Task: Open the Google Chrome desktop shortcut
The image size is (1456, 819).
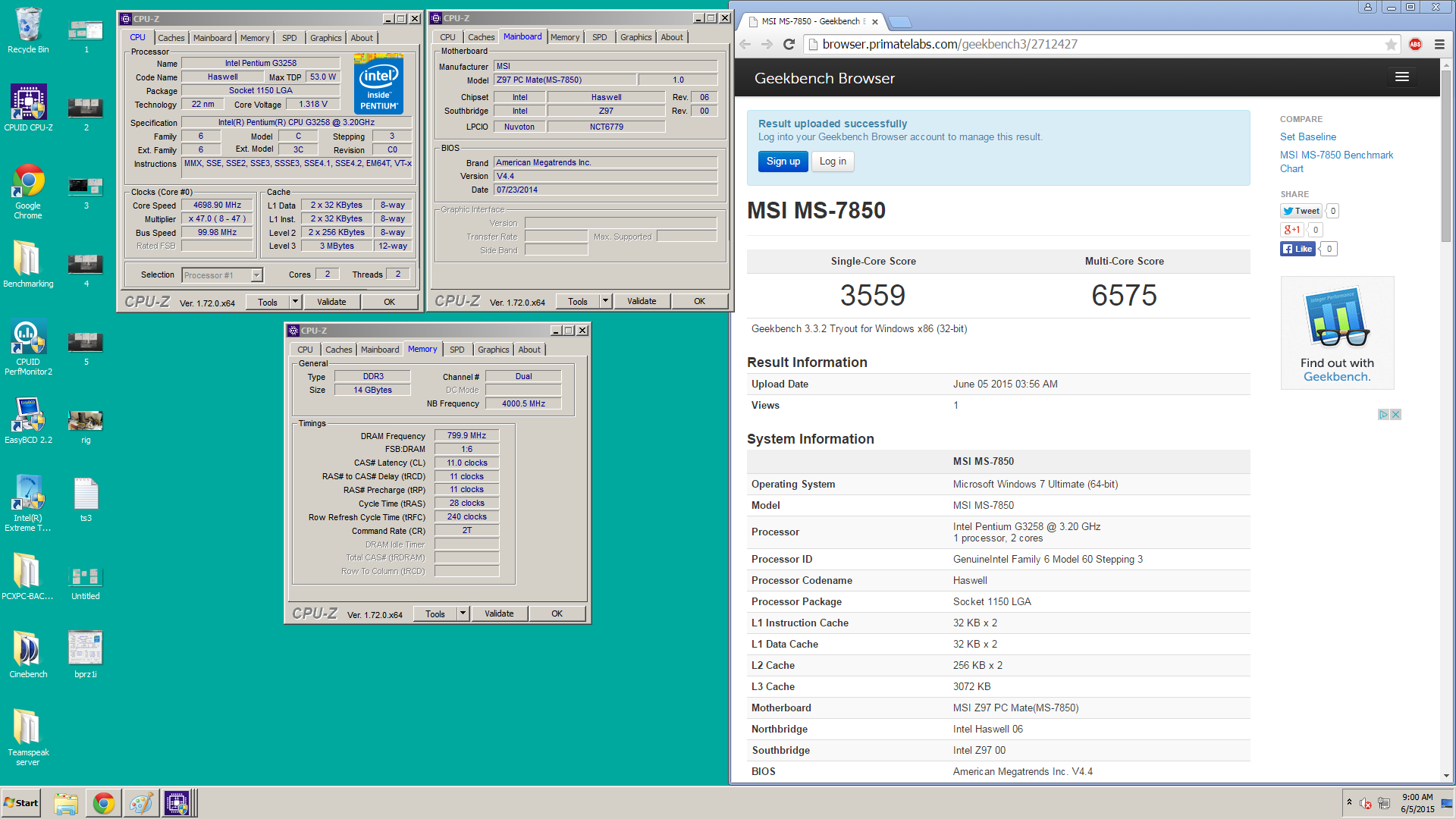Action: (x=28, y=190)
